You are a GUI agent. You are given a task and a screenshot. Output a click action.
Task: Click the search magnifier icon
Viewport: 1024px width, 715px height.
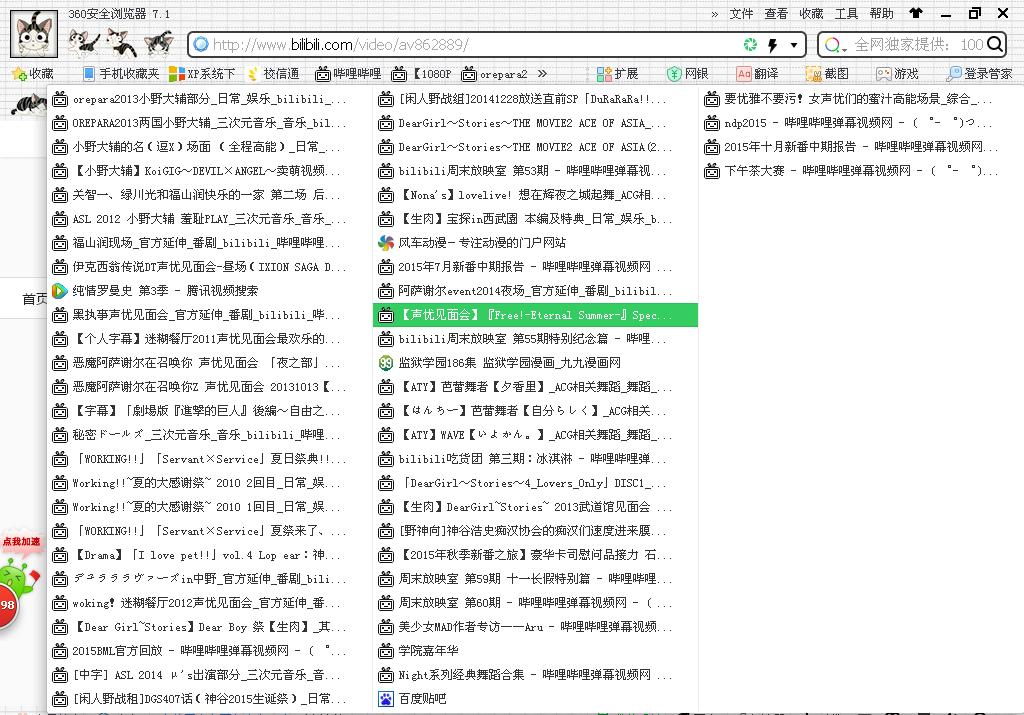(x=995, y=44)
